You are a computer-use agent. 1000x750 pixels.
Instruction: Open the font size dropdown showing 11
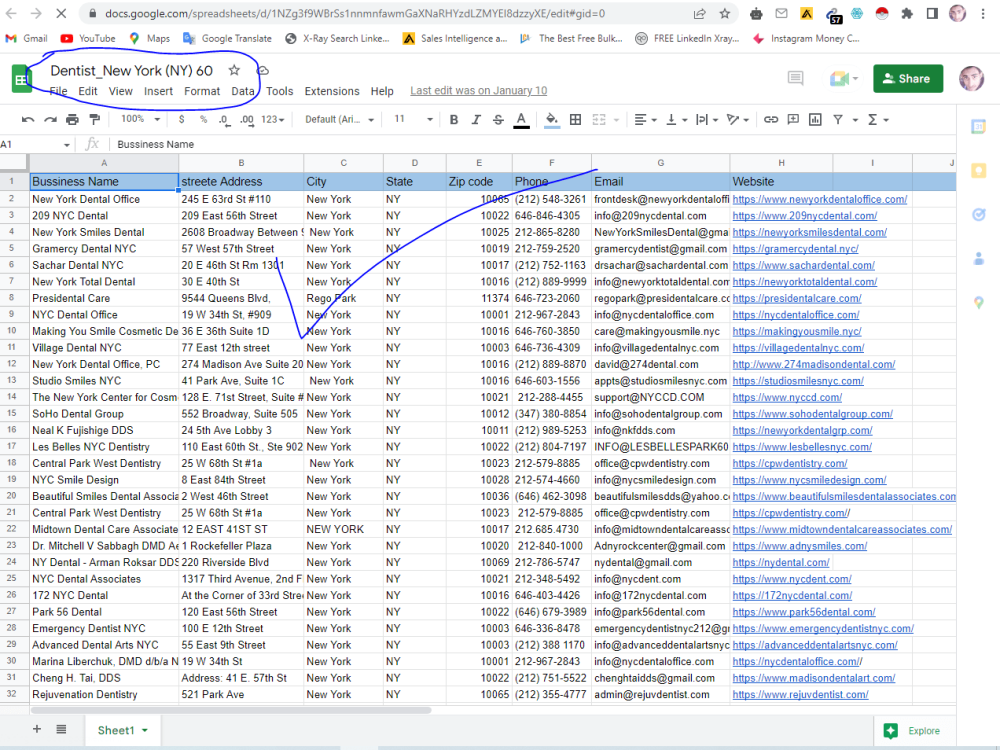(413, 119)
